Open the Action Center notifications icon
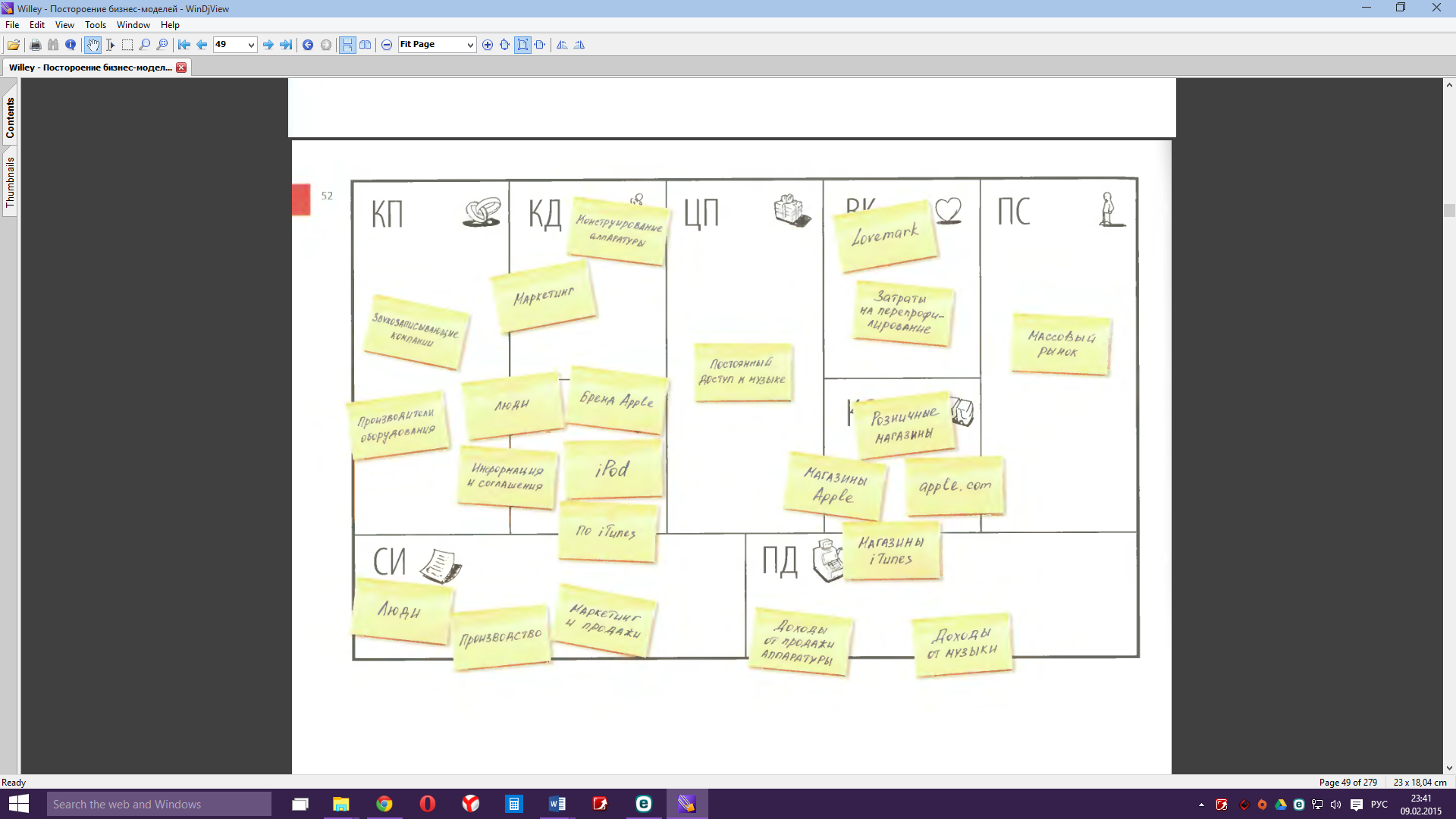1456x819 pixels. point(1357,805)
